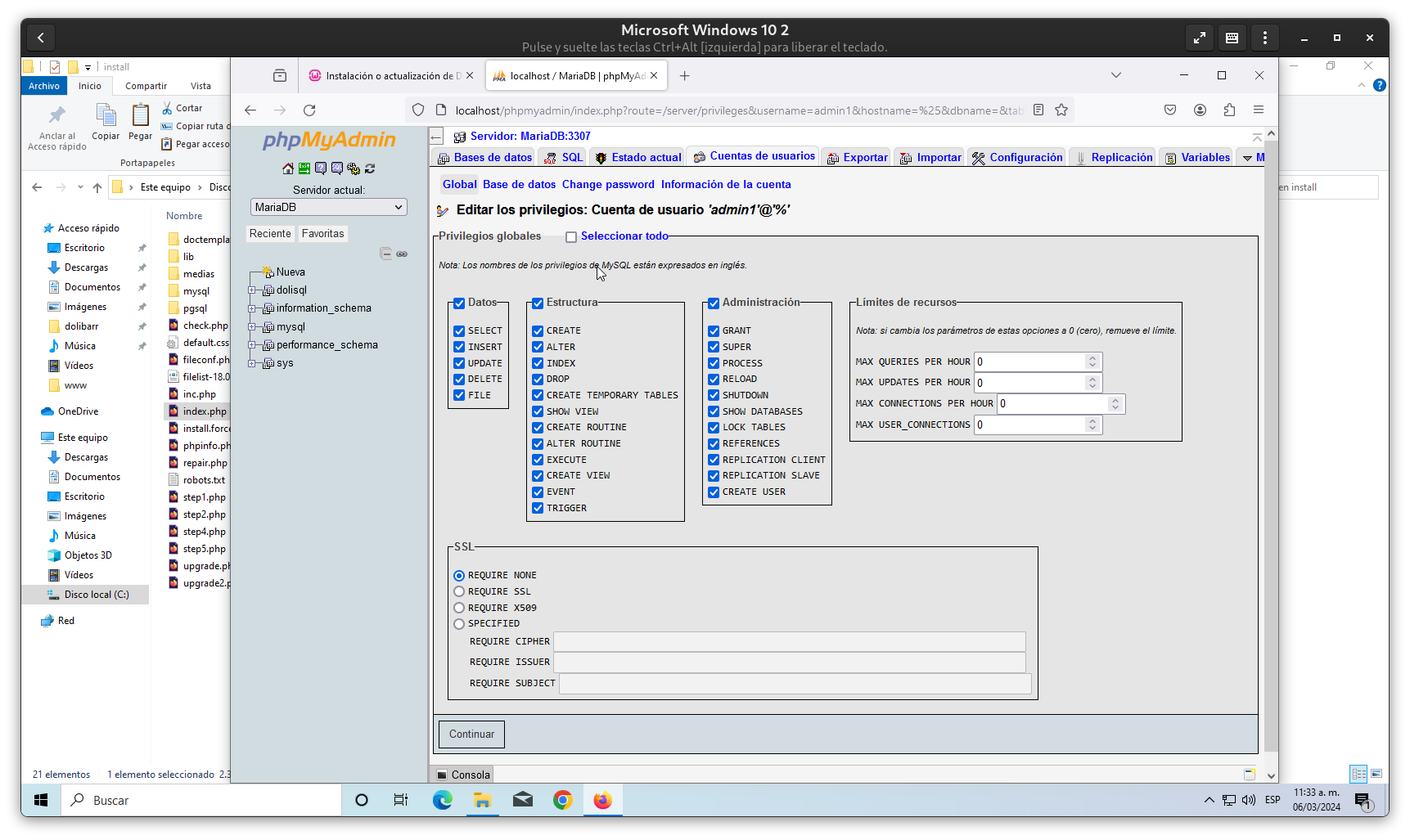Click the link-with-main-panel chain icon
This screenshot has height=840, width=1410.
pos(402,254)
